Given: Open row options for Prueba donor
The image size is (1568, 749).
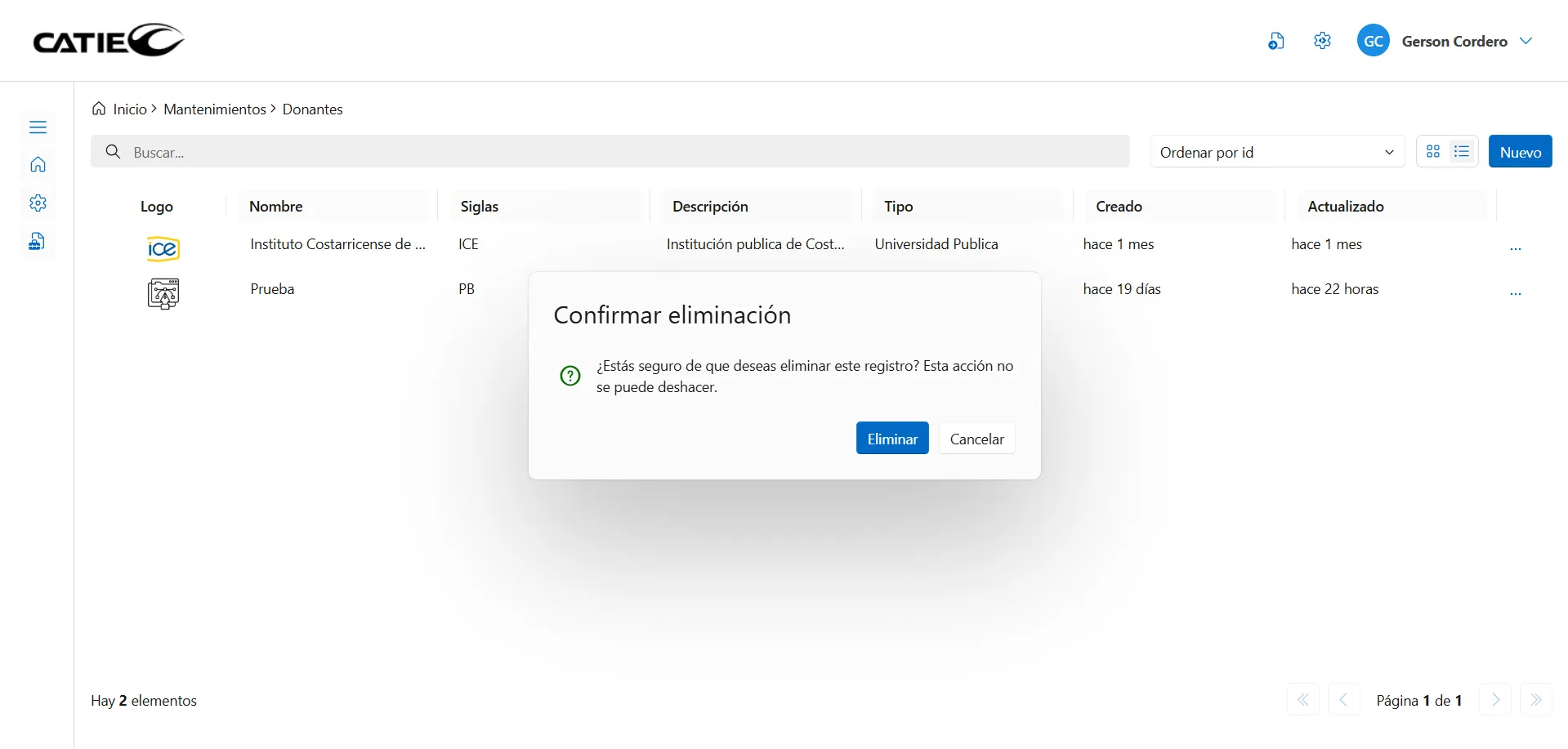Looking at the screenshot, I should click(1515, 292).
